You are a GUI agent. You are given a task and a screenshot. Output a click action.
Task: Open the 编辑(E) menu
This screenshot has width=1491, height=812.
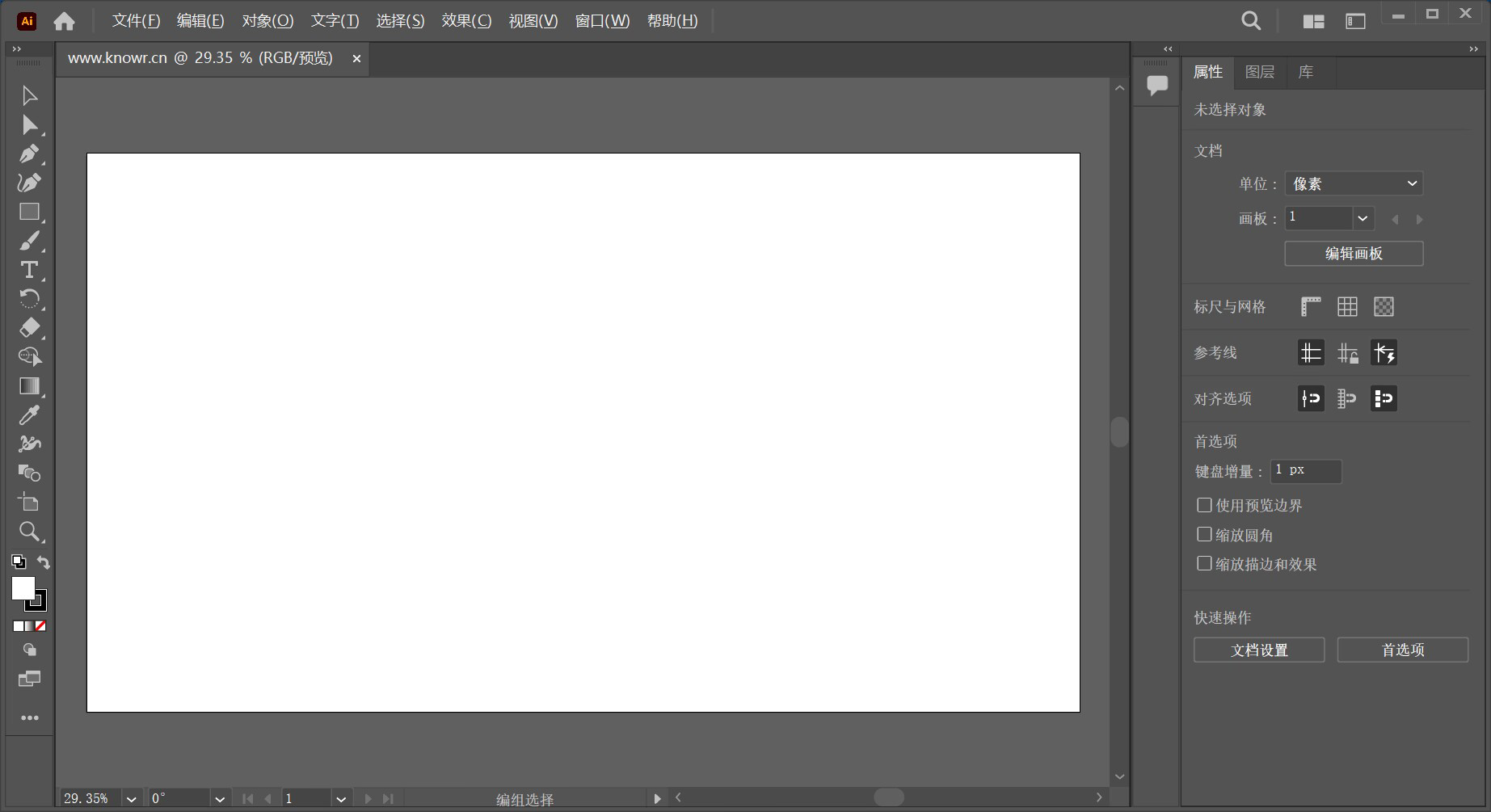[x=200, y=21]
